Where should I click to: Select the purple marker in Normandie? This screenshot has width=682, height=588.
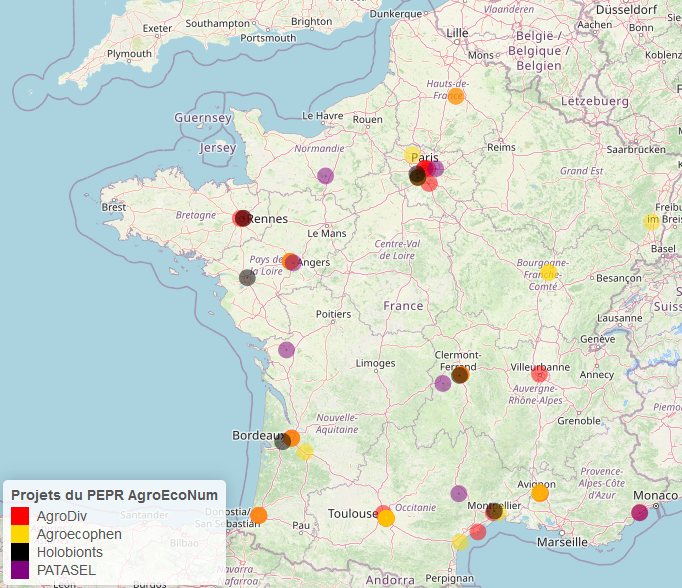[x=325, y=175]
